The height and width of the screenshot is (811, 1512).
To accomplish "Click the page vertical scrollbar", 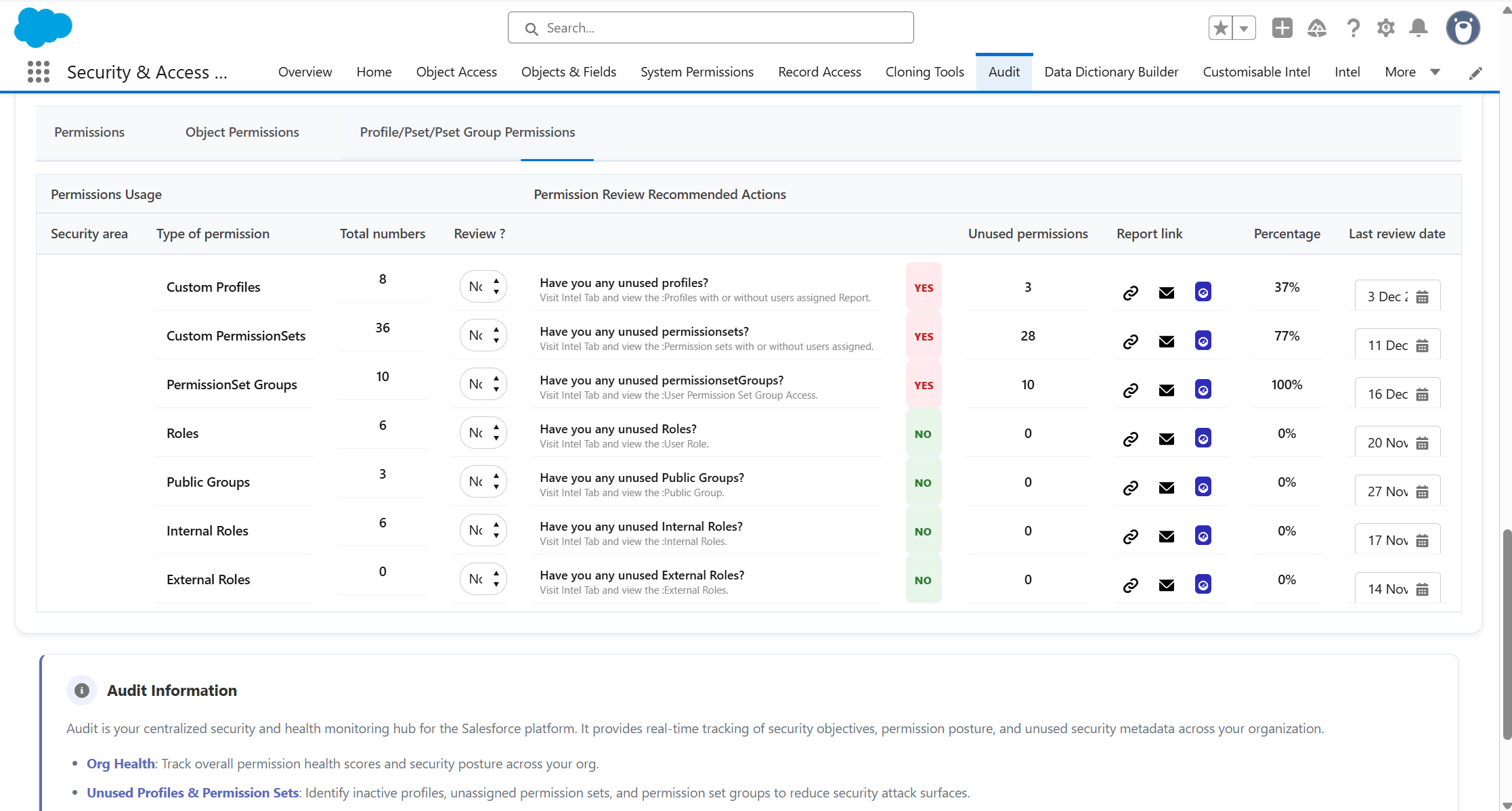I will coord(1507,634).
